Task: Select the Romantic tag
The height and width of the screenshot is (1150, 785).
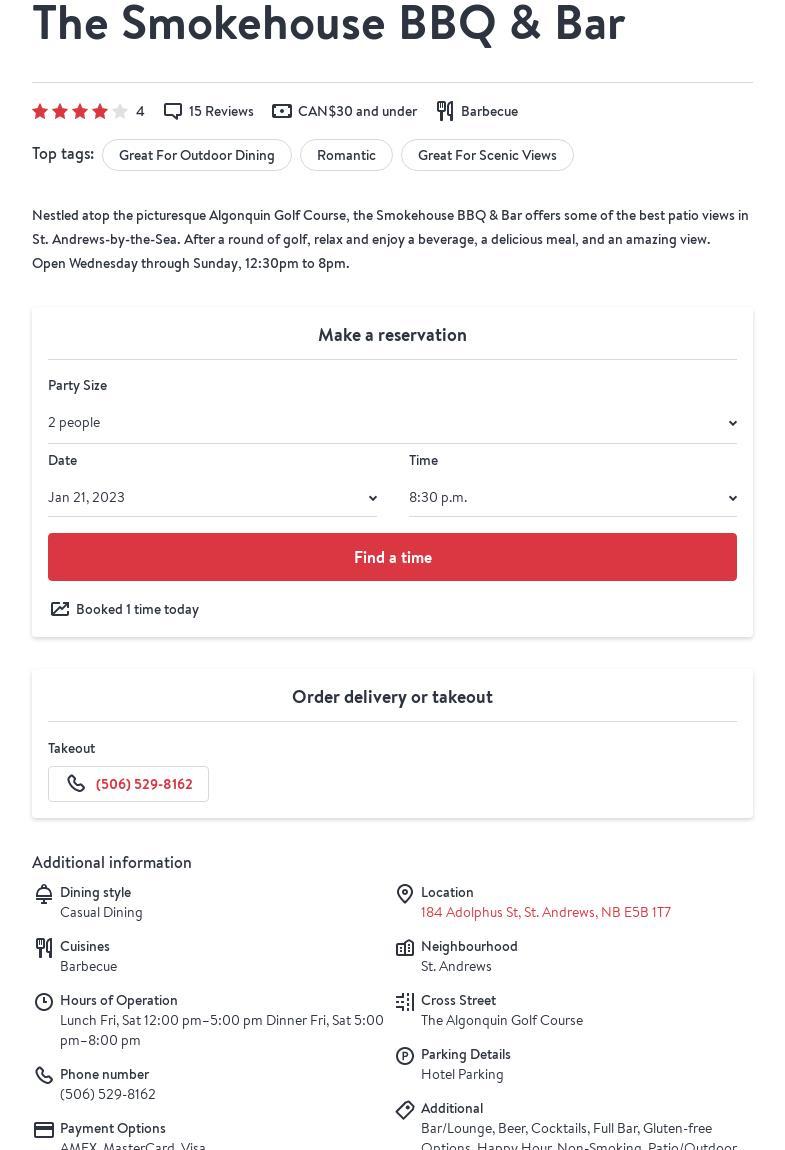Action: pyautogui.click(x=346, y=155)
